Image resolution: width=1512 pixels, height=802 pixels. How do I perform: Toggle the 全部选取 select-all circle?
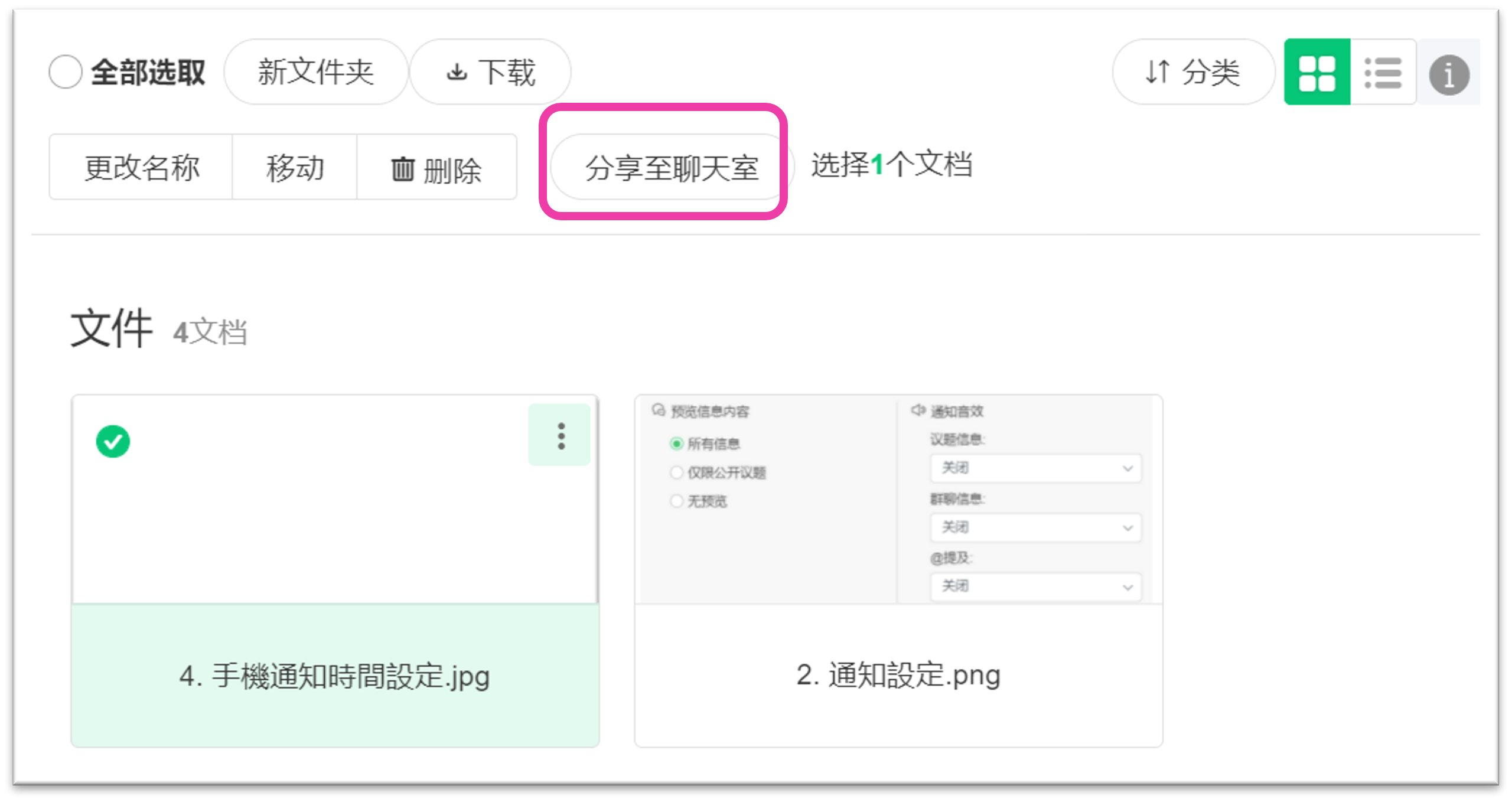coord(65,72)
